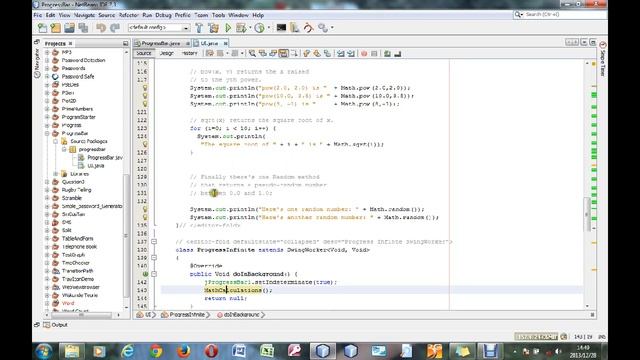Click the Find Selection magnifier icon in the editor toolbar

click(252, 53)
